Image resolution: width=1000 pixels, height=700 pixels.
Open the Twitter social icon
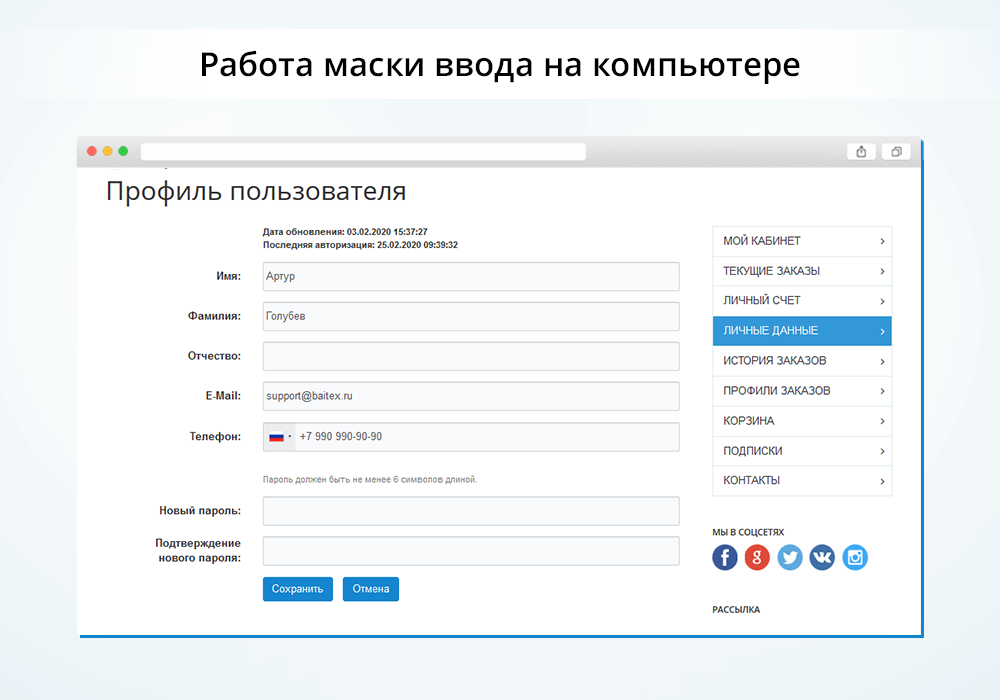coord(790,557)
